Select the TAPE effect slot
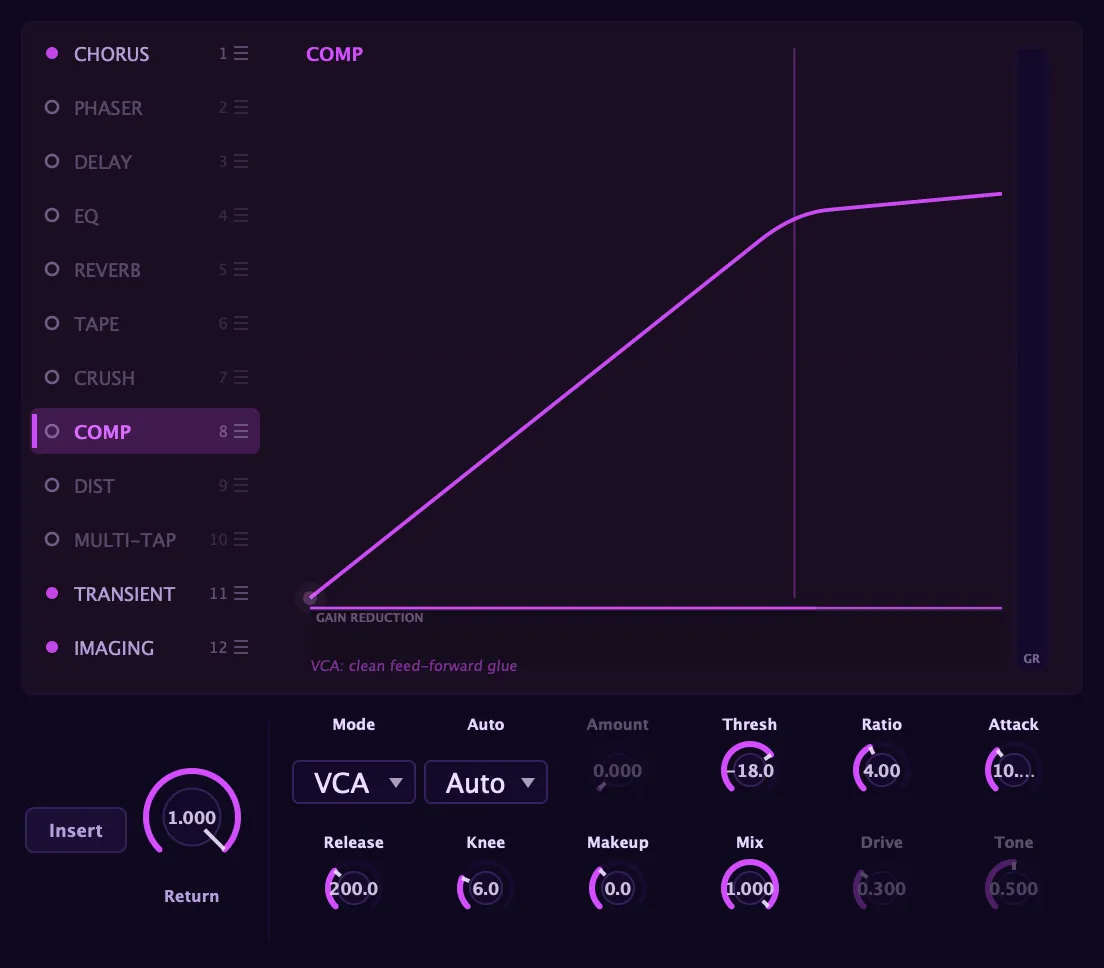1104x968 pixels. tap(146, 323)
